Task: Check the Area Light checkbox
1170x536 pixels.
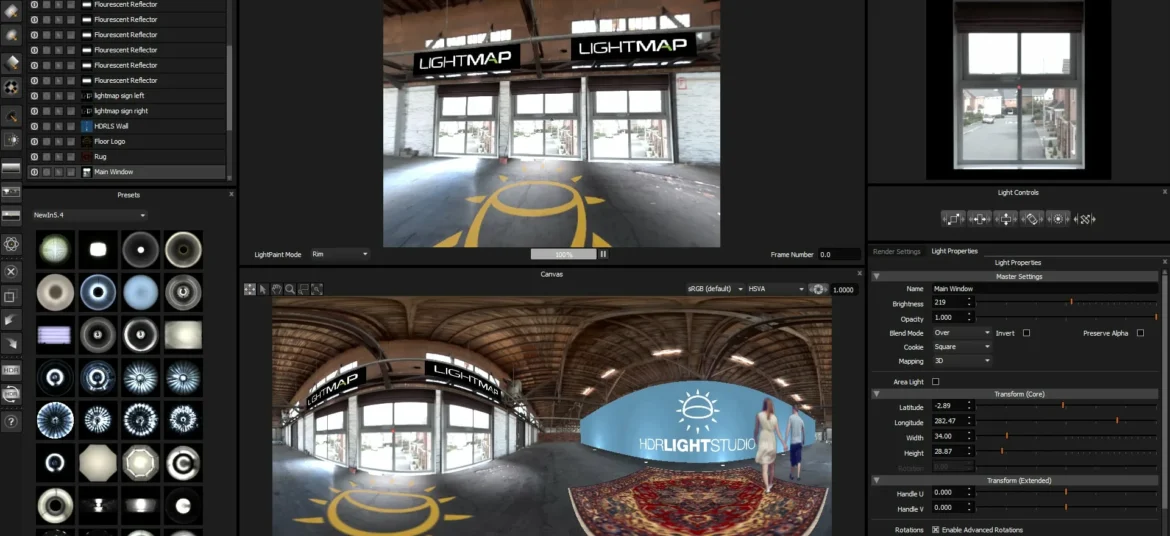Action: (x=936, y=382)
